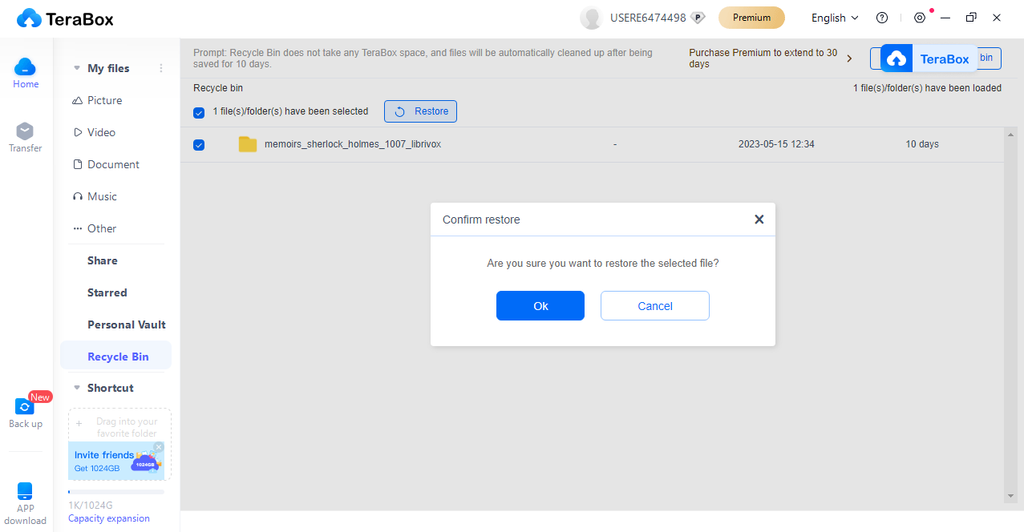Confirm restore with Ok button
1024x532 pixels.
point(540,306)
